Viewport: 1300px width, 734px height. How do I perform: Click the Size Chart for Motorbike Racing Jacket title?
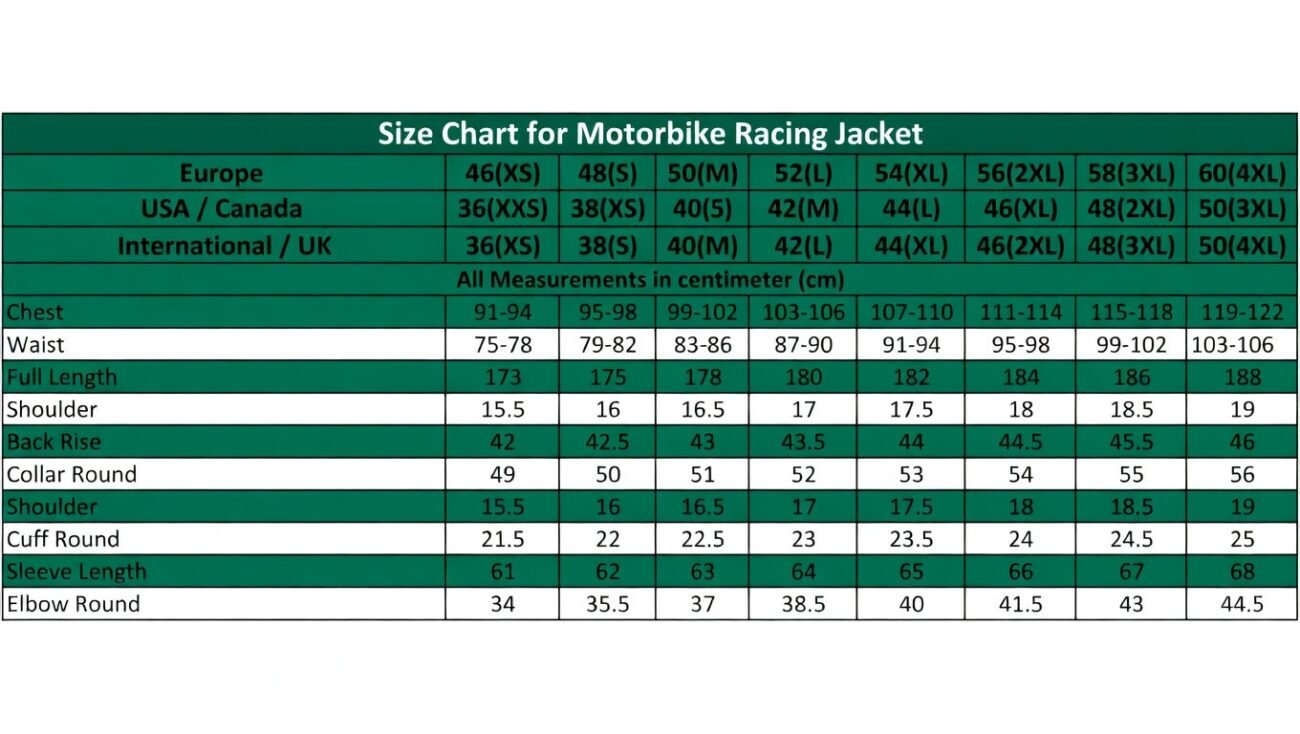(x=650, y=134)
